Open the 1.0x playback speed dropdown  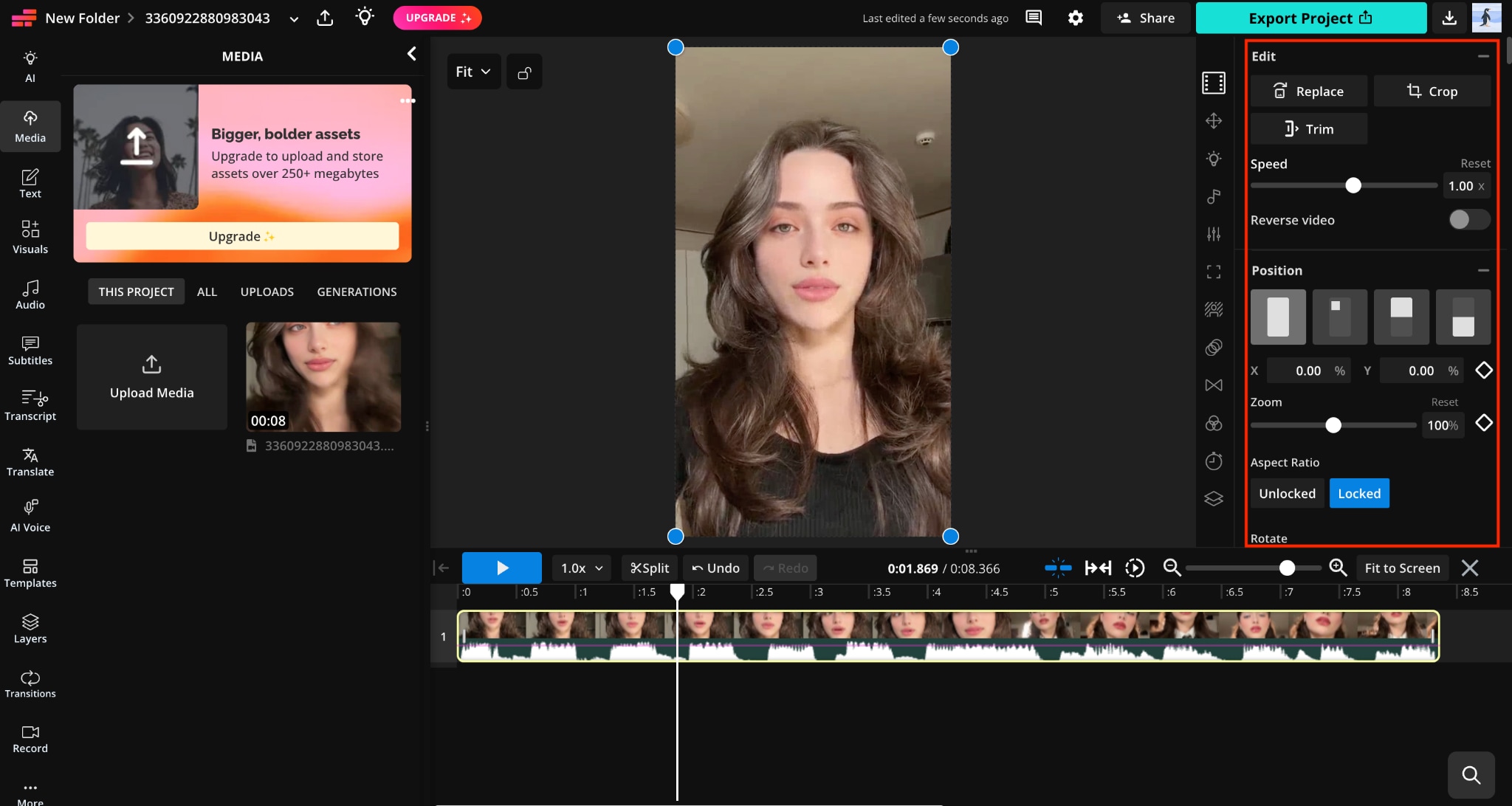point(582,568)
